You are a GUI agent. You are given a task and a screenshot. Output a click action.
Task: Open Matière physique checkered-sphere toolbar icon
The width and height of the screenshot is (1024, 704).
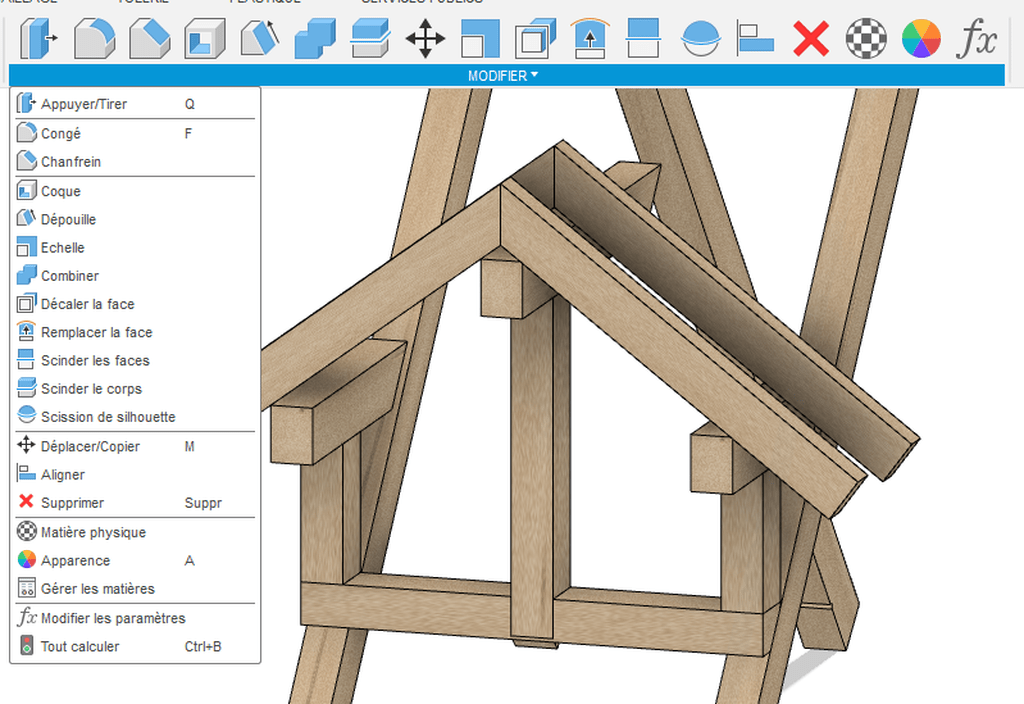coord(866,39)
